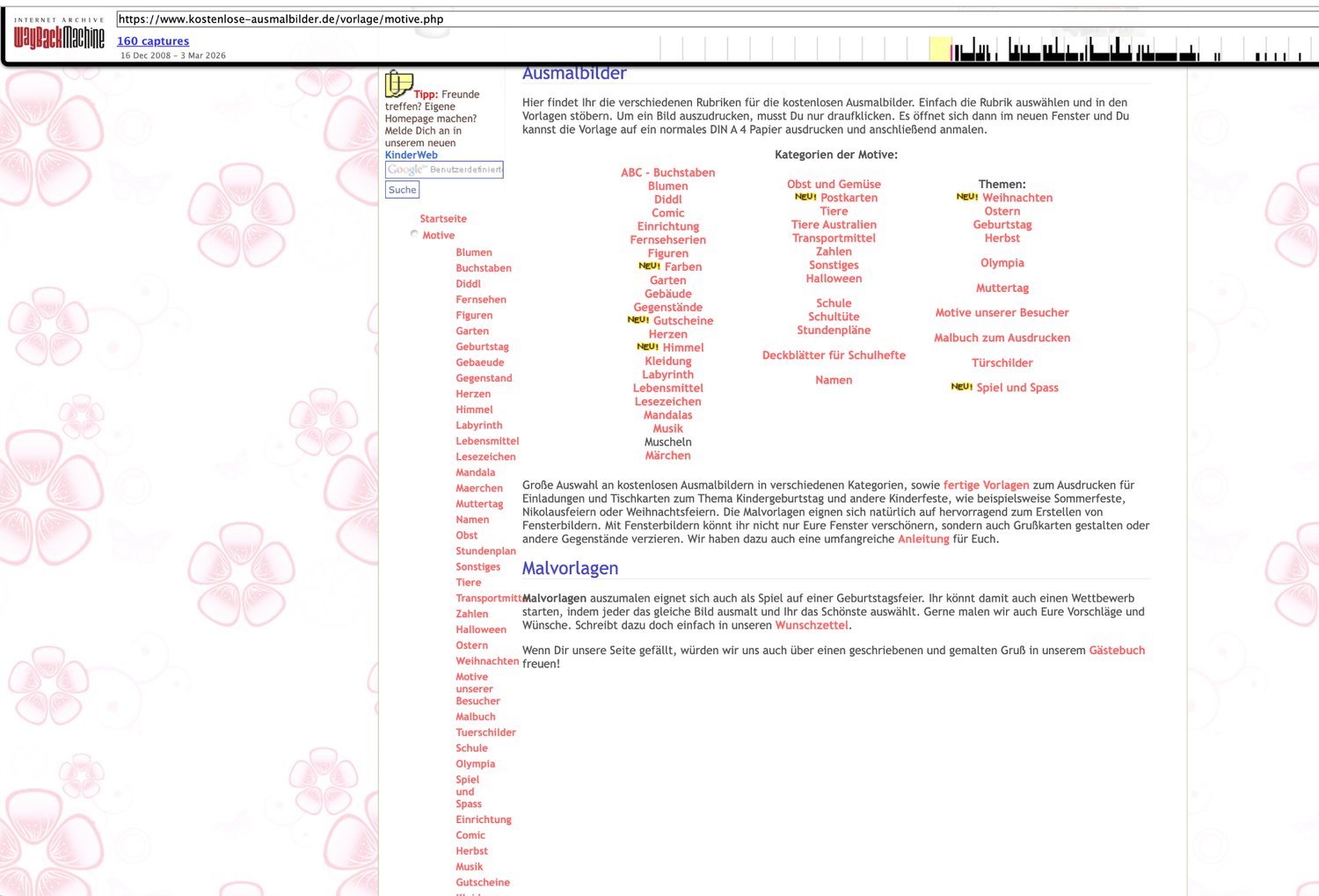The height and width of the screenshot is (896, 1319).
Task: Follow the KinderWeb link
Action: [x=411, y=155]
